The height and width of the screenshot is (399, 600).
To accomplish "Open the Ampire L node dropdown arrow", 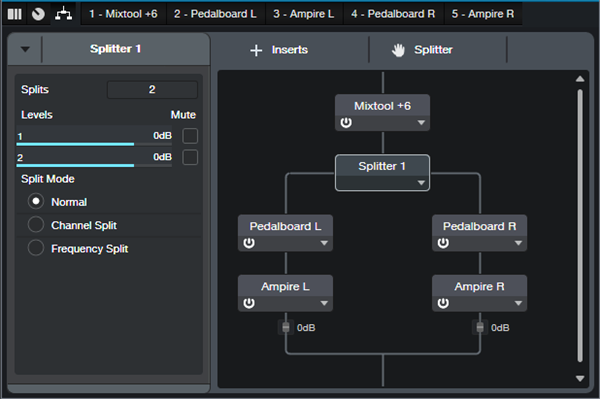I will pos(324,303).
